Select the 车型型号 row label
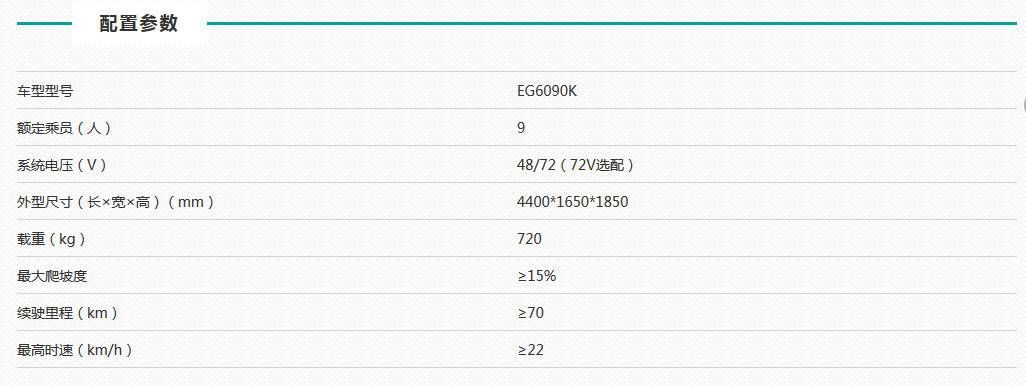Viewport: 1026px width, 386px height. [44, 91]
